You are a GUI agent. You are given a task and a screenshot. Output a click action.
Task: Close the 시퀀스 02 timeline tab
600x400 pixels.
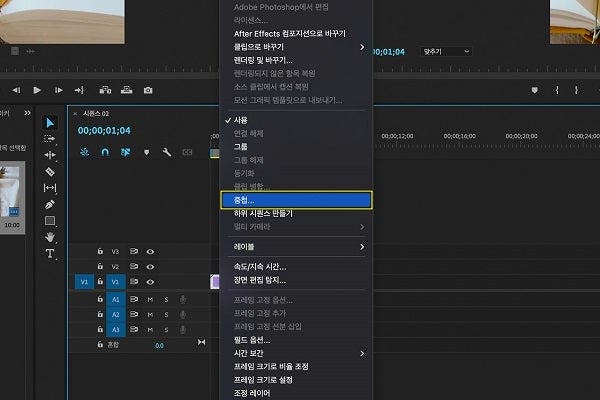tap(75, 114)
